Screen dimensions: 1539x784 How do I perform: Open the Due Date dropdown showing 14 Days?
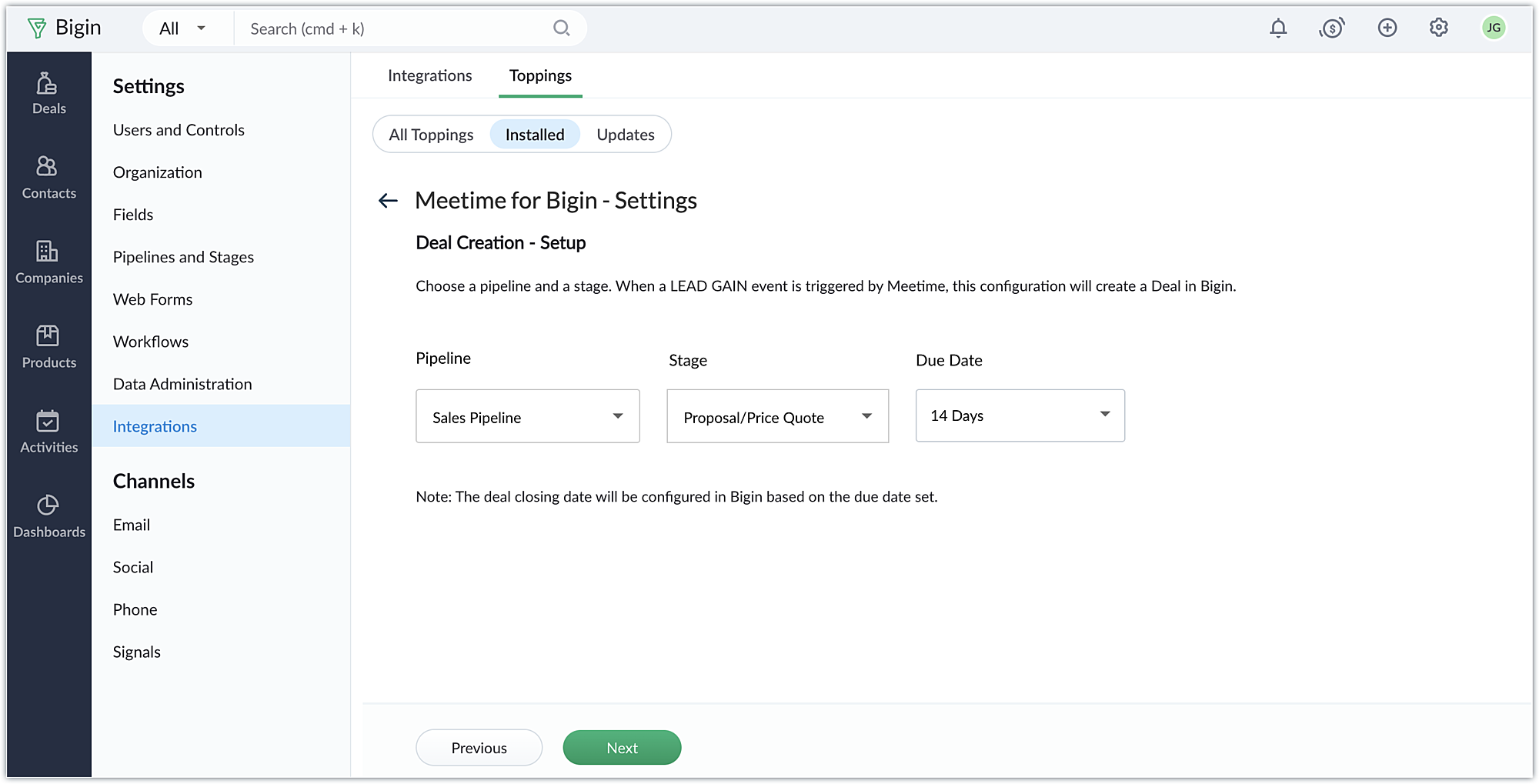coord(1020,415)
